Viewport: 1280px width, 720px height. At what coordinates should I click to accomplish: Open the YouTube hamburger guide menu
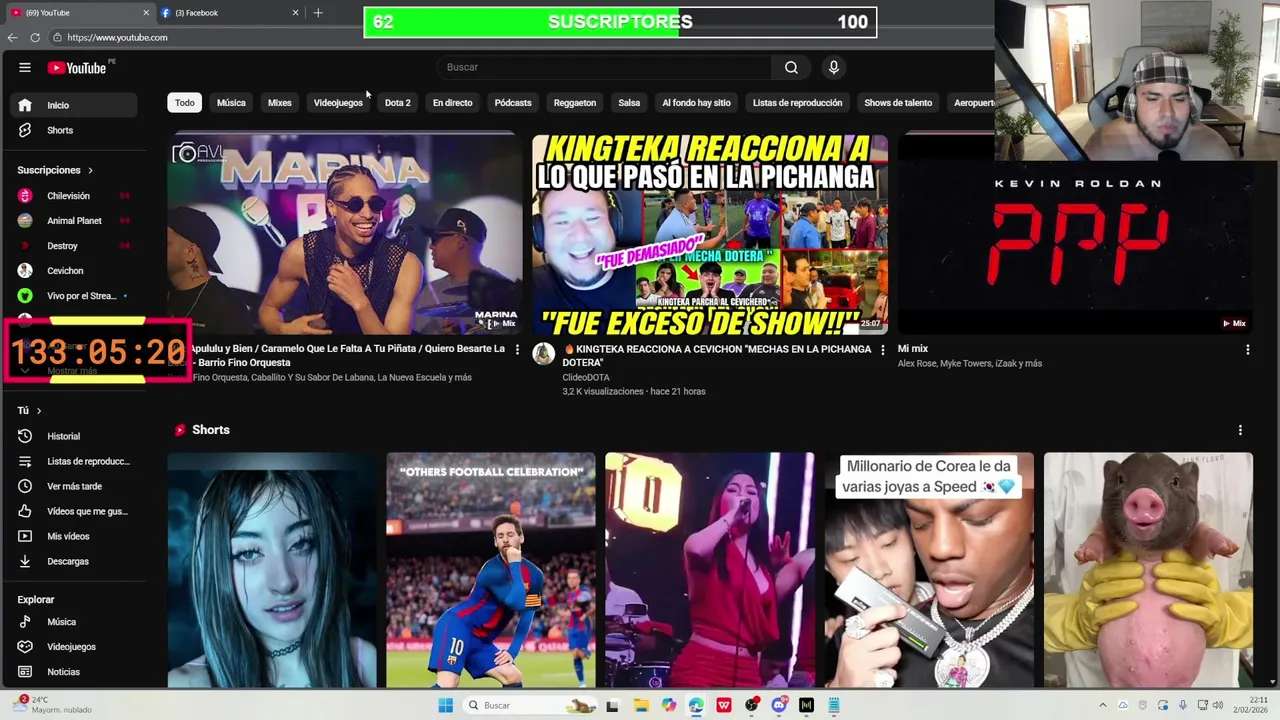point(25,67)
